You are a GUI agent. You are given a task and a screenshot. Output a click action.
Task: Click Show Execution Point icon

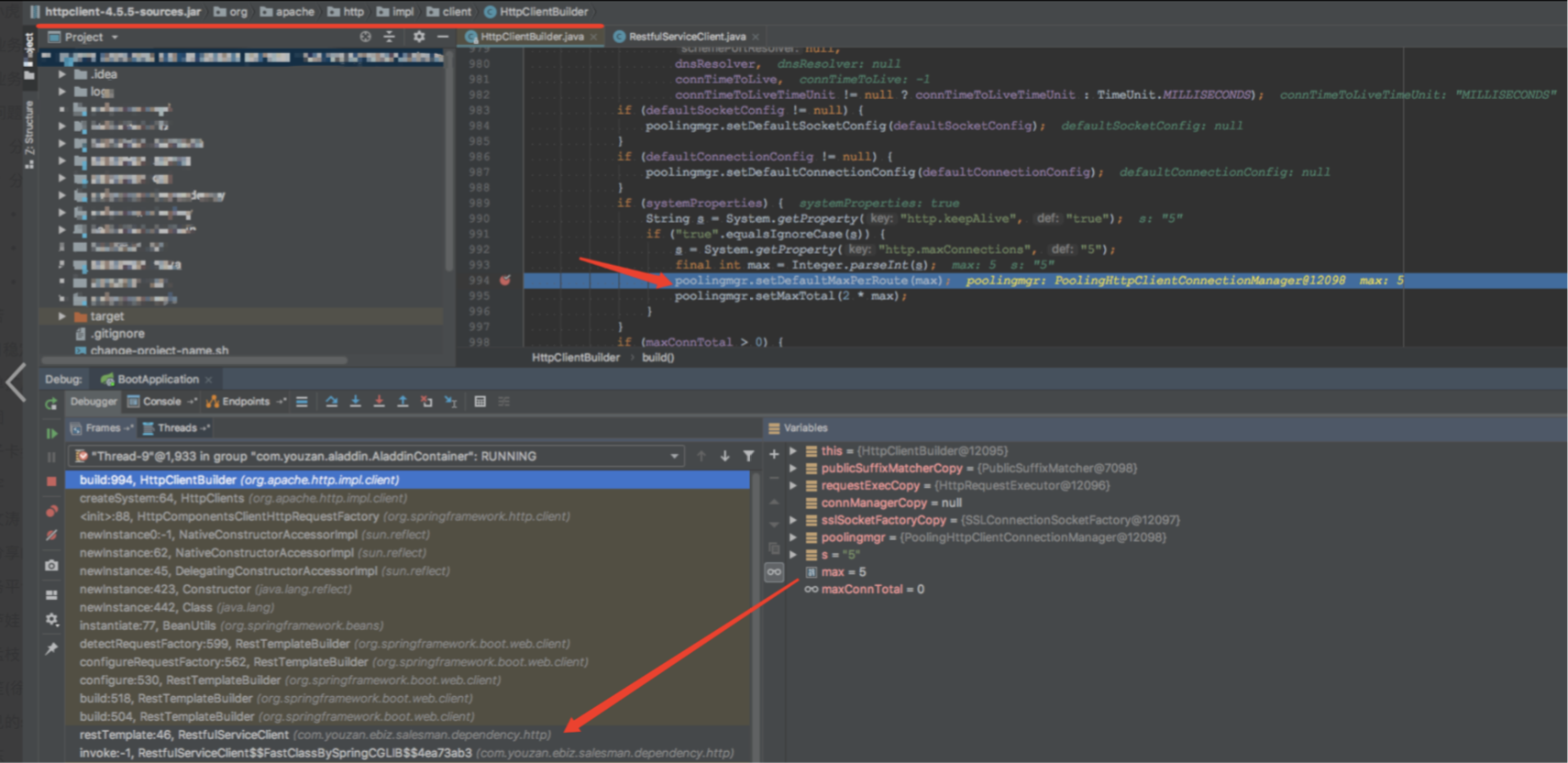click(x=302, y=402)
